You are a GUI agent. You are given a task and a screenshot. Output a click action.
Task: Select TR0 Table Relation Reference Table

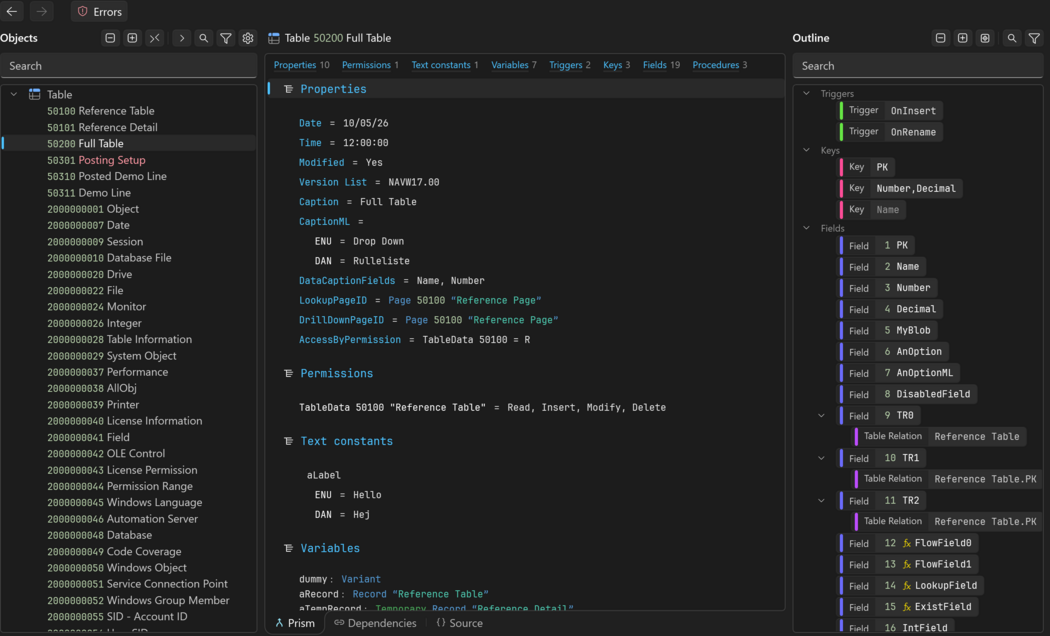point(940,436)
